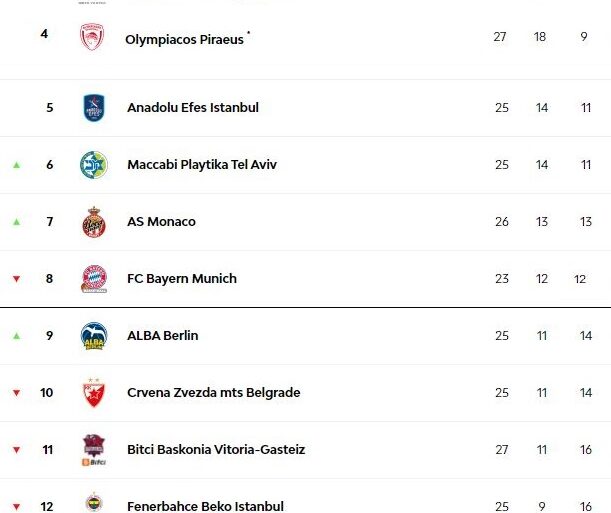Viewport: 611px width, 513px height.
Task: Go to the AS Monaco team page
Action: (x=161, y=222)
